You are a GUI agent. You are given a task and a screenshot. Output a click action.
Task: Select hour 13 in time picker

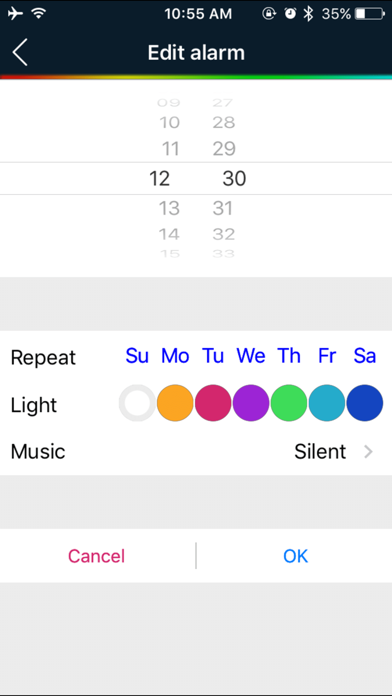[169, 208]
